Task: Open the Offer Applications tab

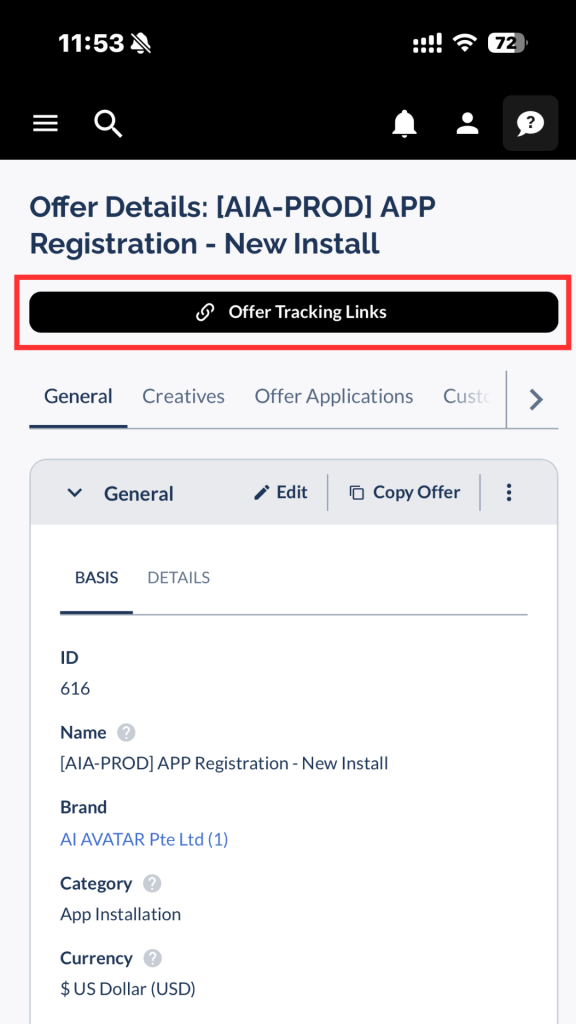Action: point(334,396)
